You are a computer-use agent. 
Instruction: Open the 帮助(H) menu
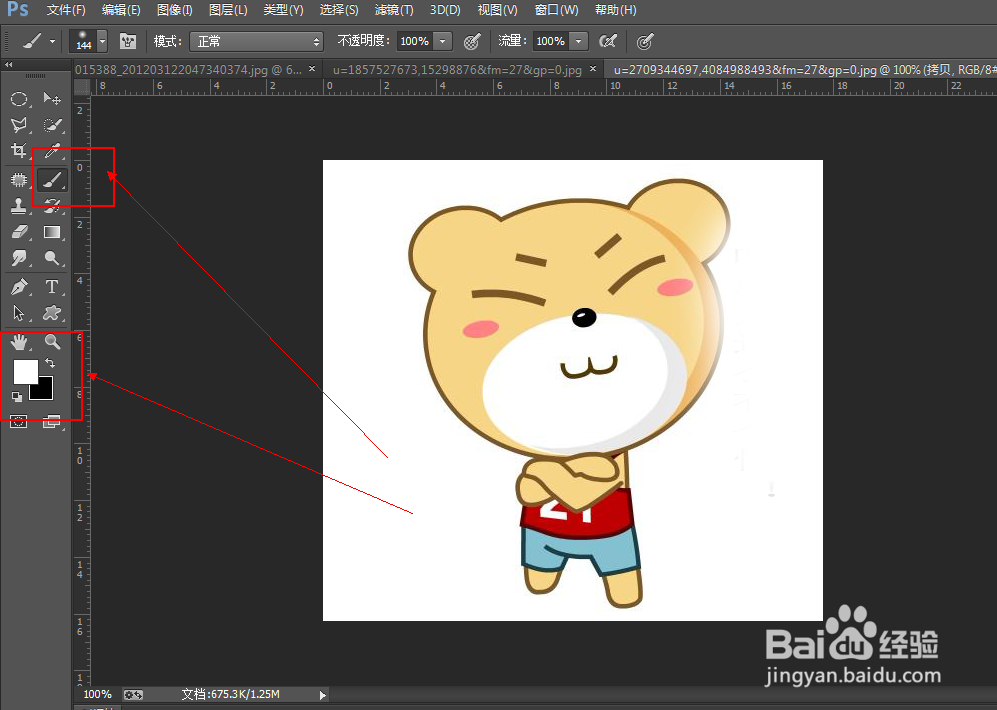(615, 10)
